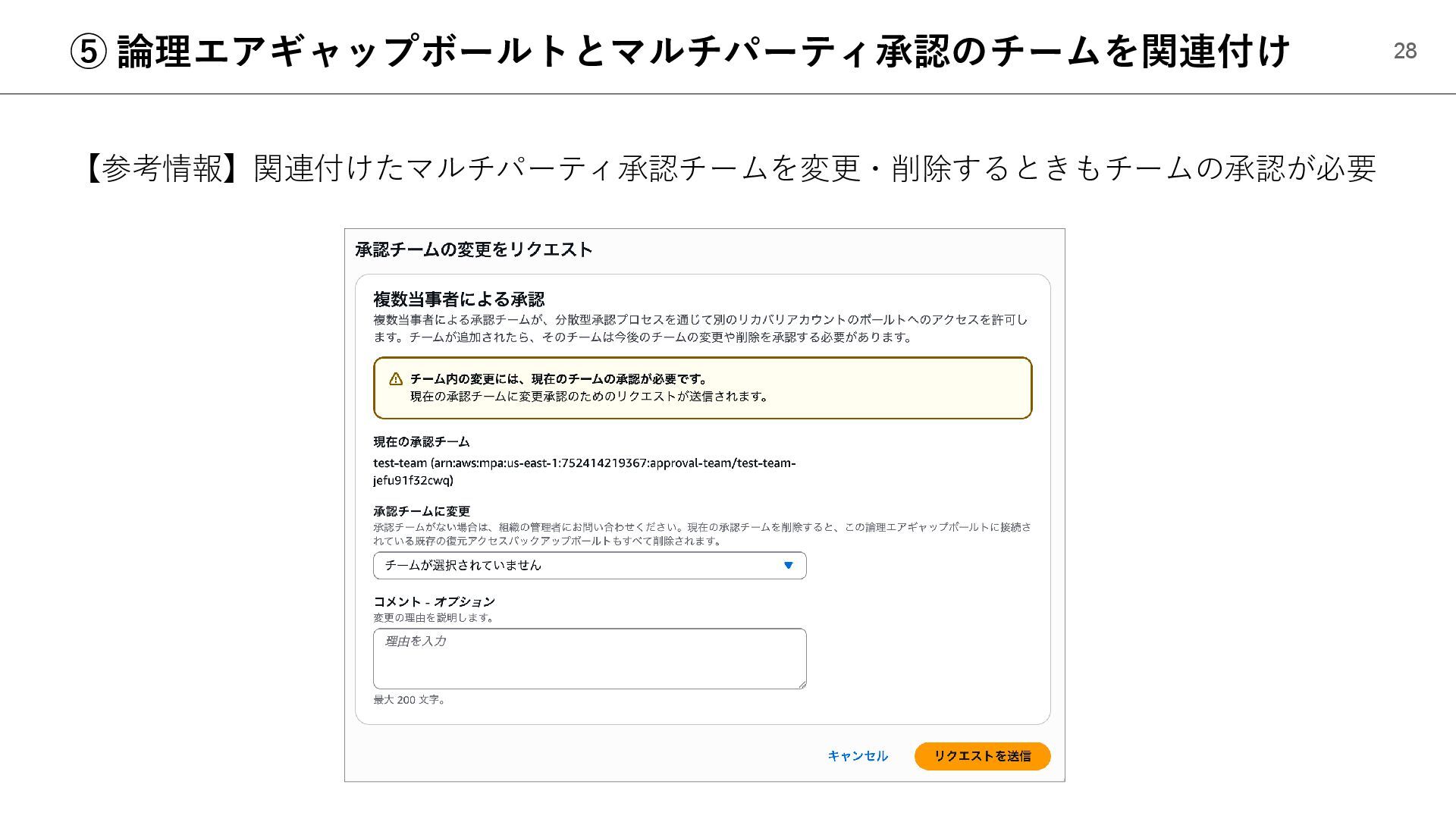Click the 最大 200 文字 hint text
This screenshot has height=819, width=1456.
coord(409,700)
